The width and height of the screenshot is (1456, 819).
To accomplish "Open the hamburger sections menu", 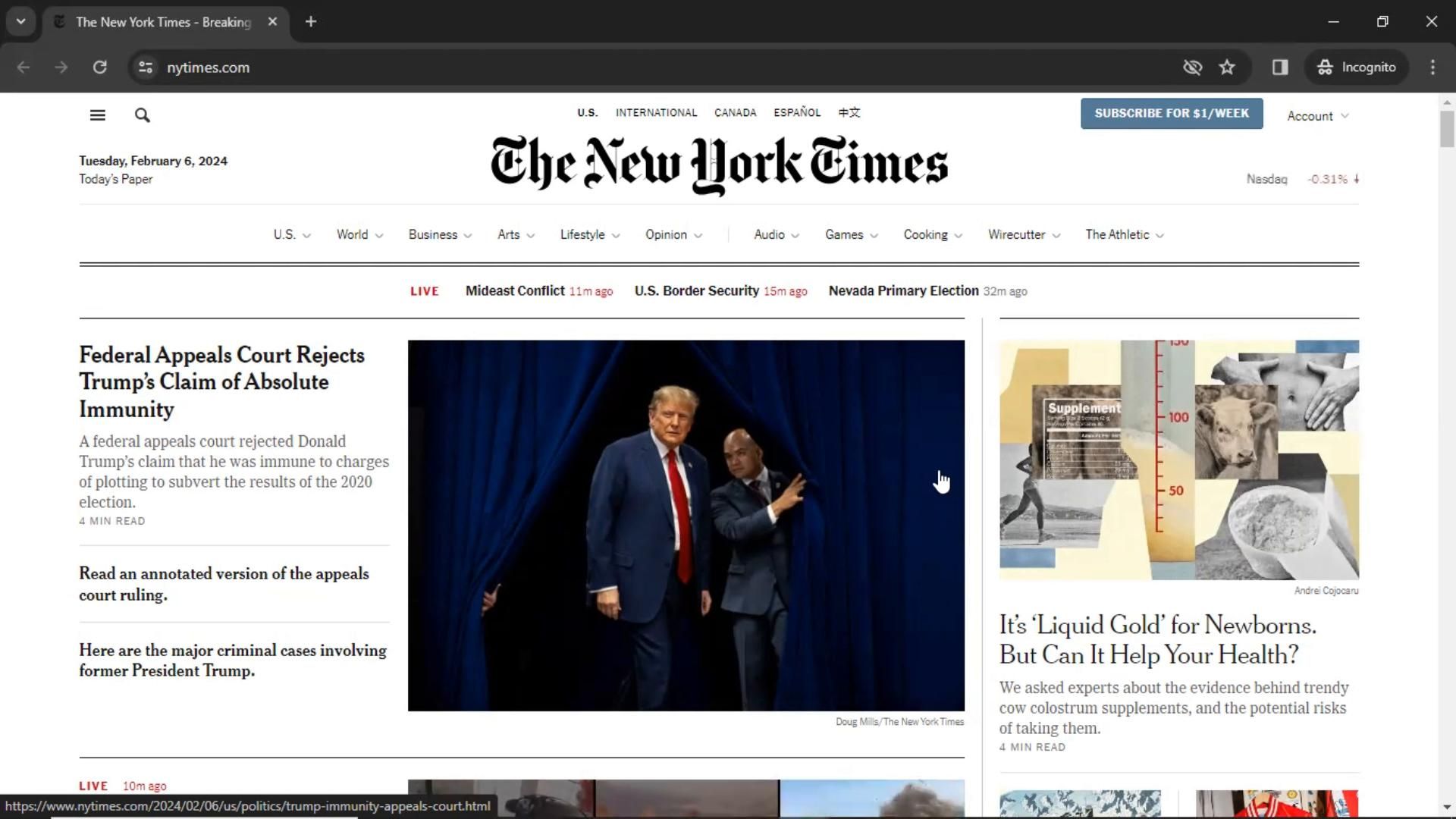I will pyautogui.click(x=97, y=115).
